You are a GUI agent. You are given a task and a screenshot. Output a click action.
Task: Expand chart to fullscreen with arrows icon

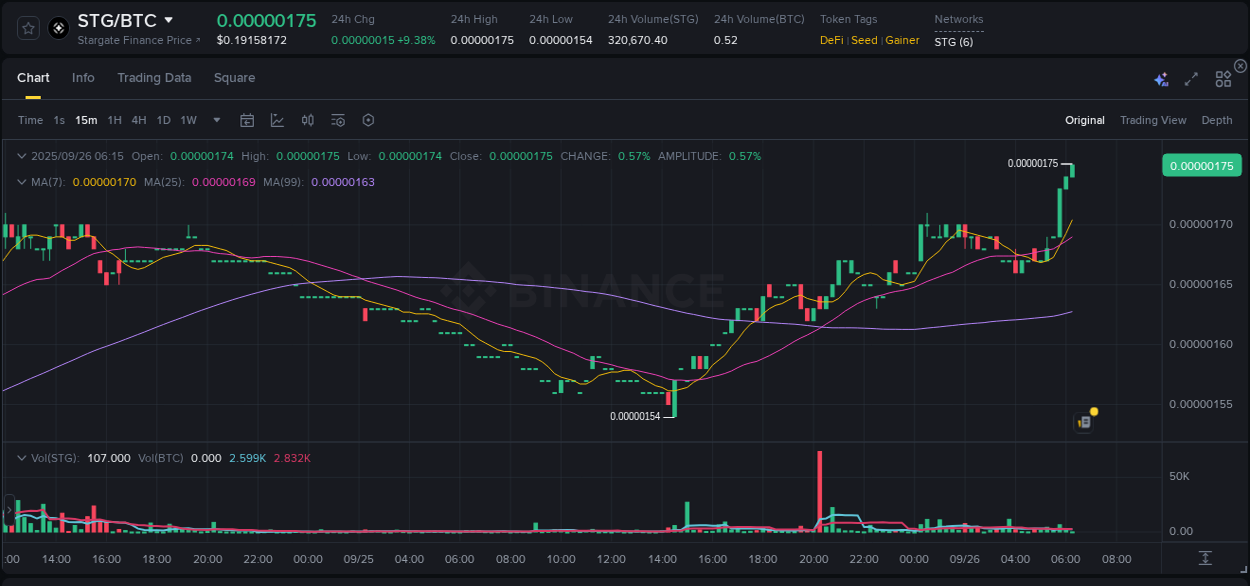[x=1191, y=78]
